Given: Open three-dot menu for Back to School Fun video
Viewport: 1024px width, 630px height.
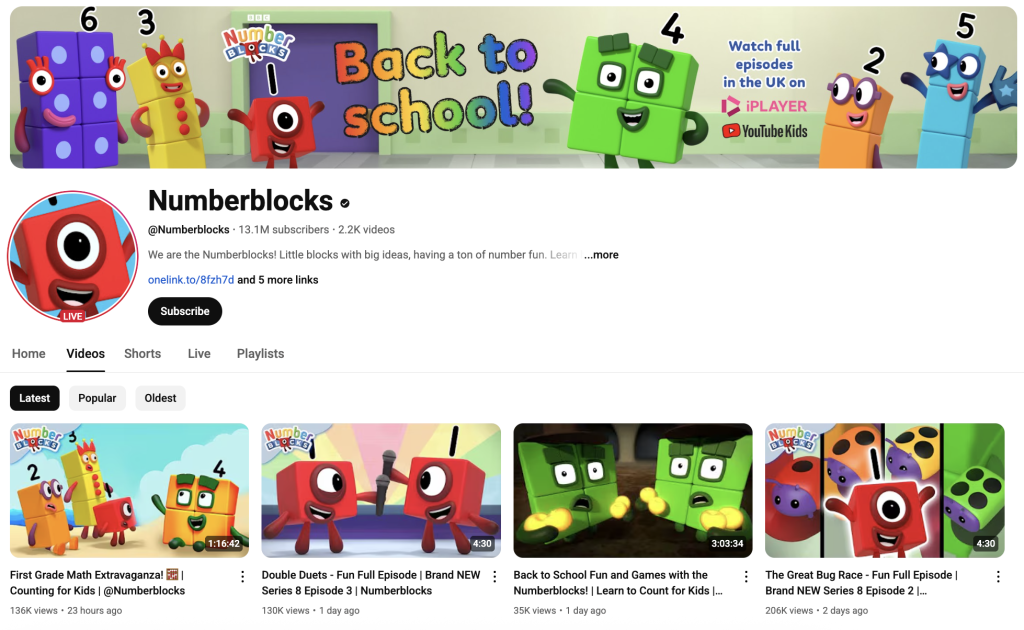Looking at the screenshot, I should [x=746, y=576].
